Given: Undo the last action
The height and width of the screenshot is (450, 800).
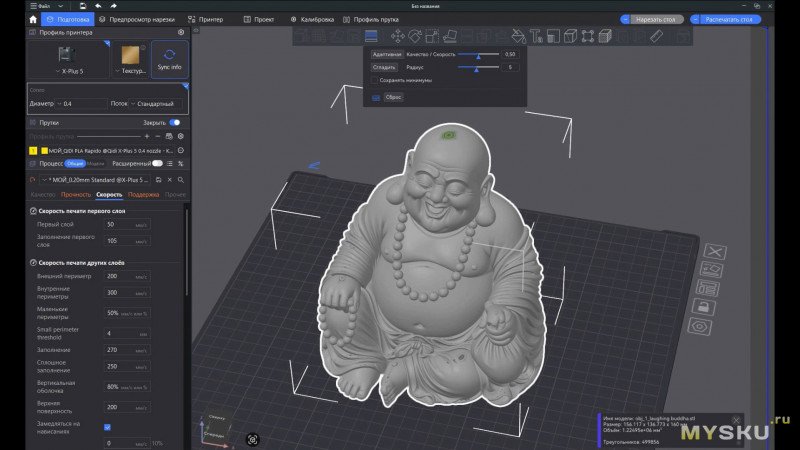Looking at the screenshot, I should [98, 6].
